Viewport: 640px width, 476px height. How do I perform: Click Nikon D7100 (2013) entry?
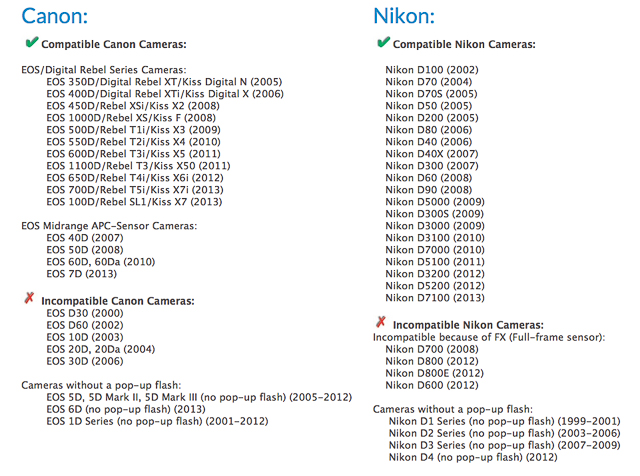coord(435,298)
